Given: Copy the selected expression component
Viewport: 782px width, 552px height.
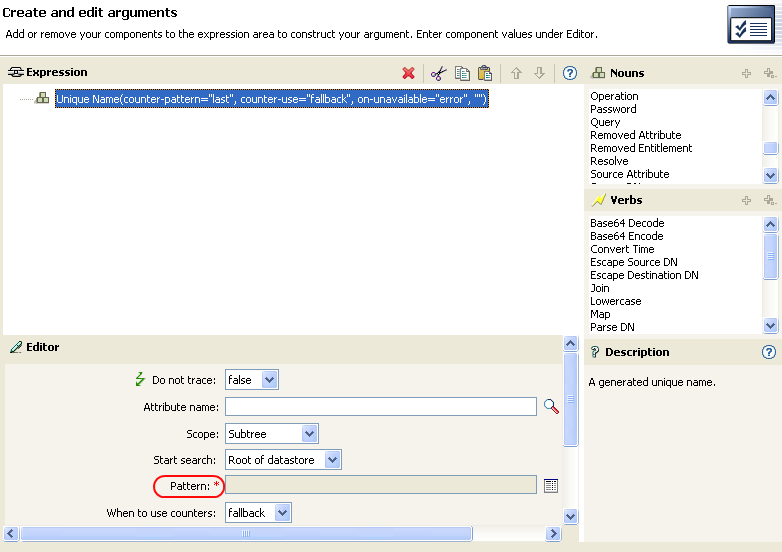Looking at the screenshot, I should (462, 73).
